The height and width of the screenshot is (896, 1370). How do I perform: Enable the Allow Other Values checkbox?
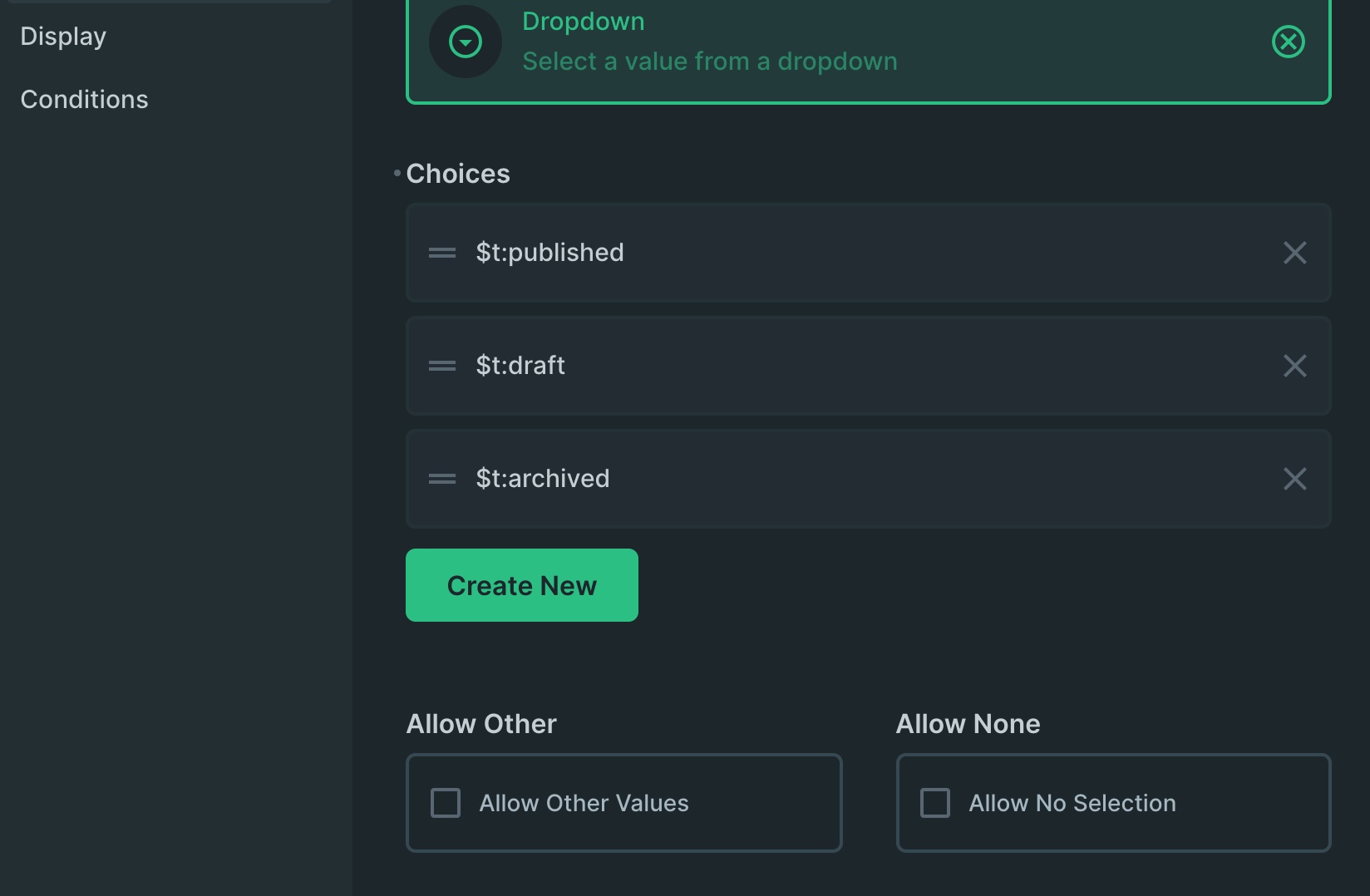[x=445, y=803]
